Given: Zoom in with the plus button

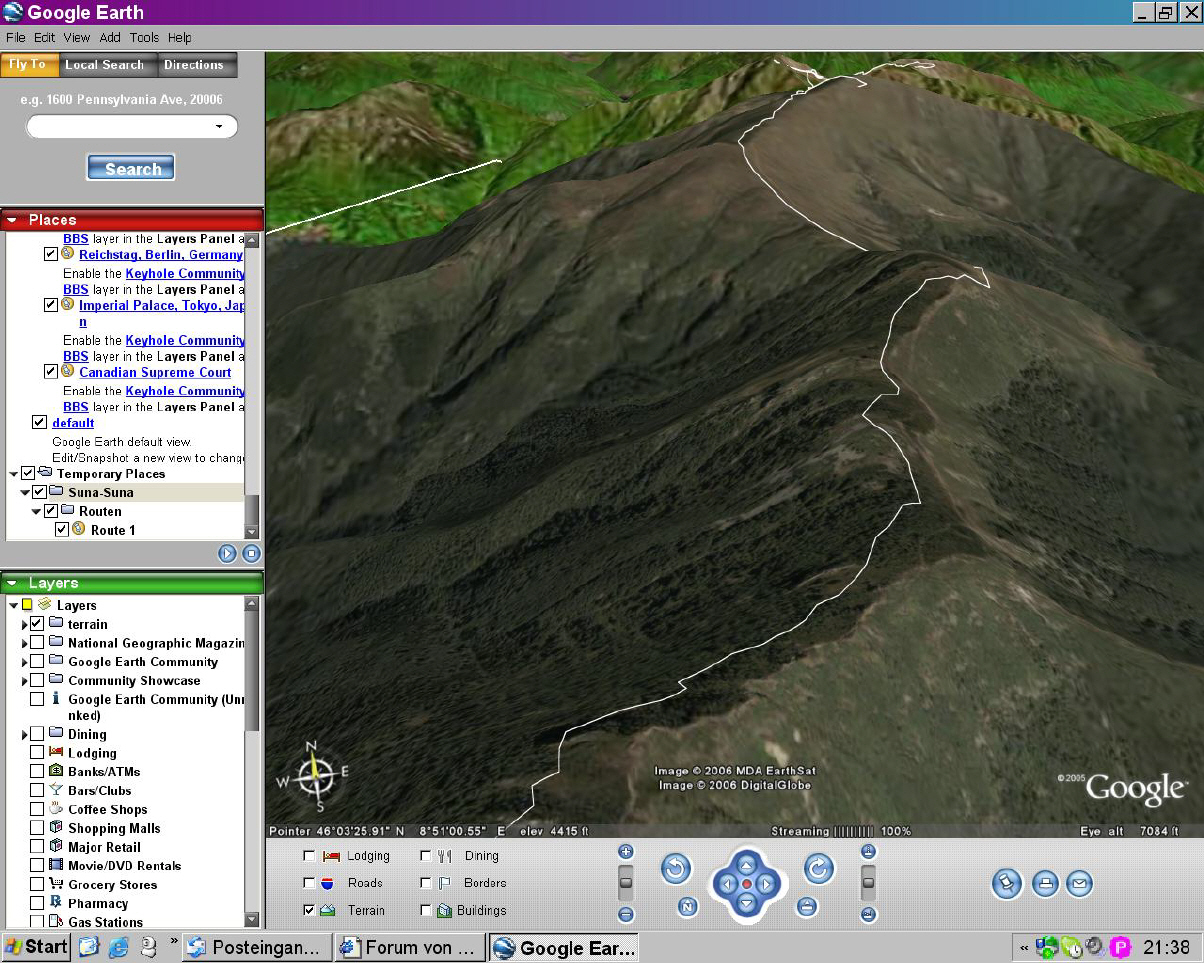Looking at the screenshot, I should click(626, 852).
